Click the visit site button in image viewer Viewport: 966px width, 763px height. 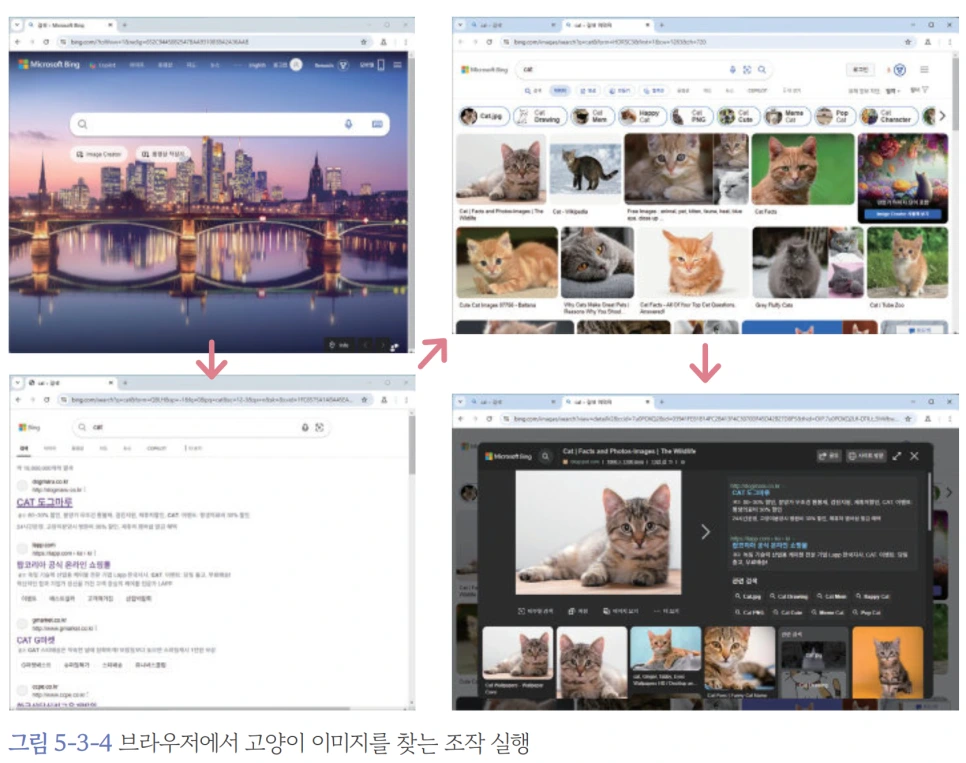point(866,456)
